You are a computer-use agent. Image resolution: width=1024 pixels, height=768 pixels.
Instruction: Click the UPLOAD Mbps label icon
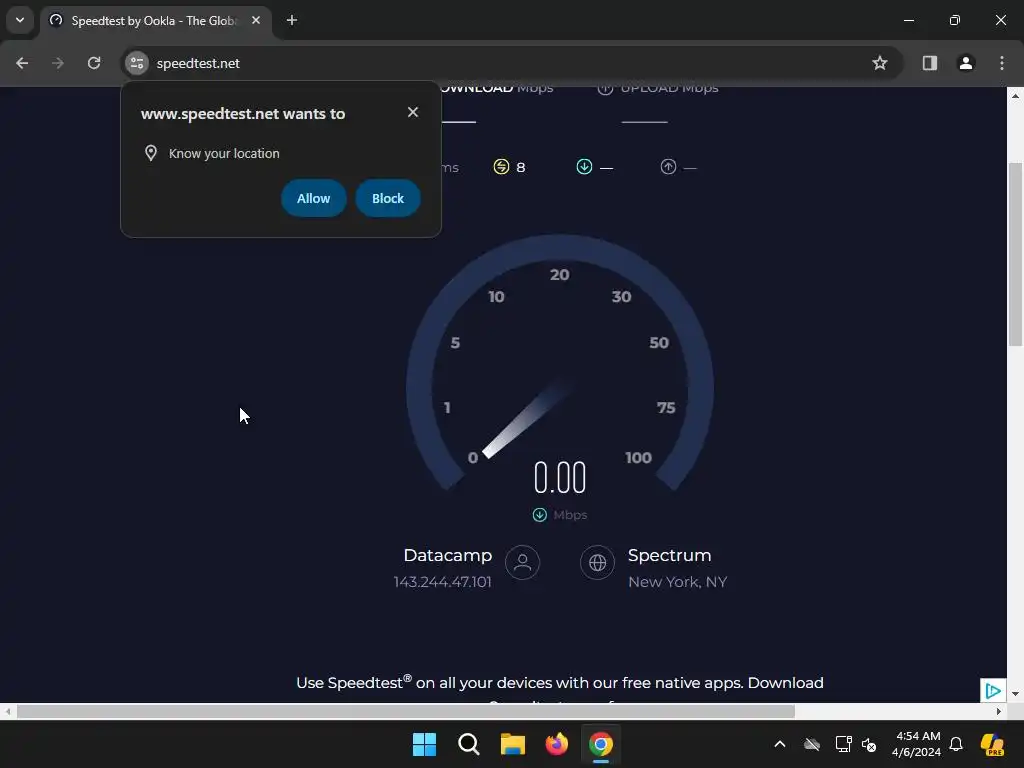[605, 89]
